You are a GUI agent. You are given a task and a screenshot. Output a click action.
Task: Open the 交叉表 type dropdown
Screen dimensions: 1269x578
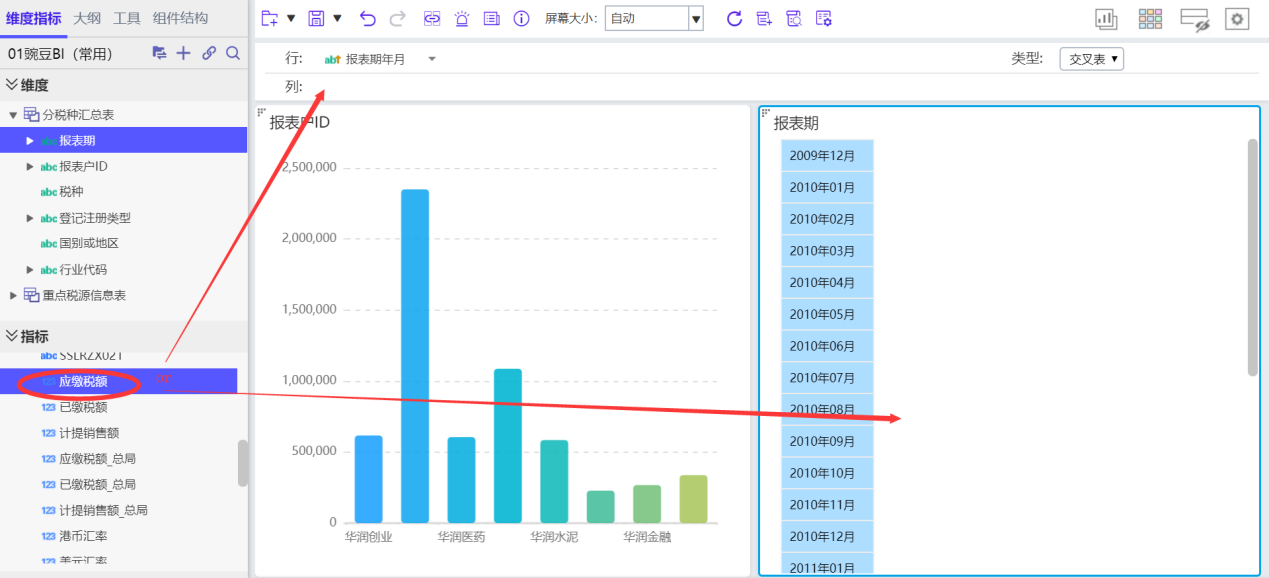1092,59
